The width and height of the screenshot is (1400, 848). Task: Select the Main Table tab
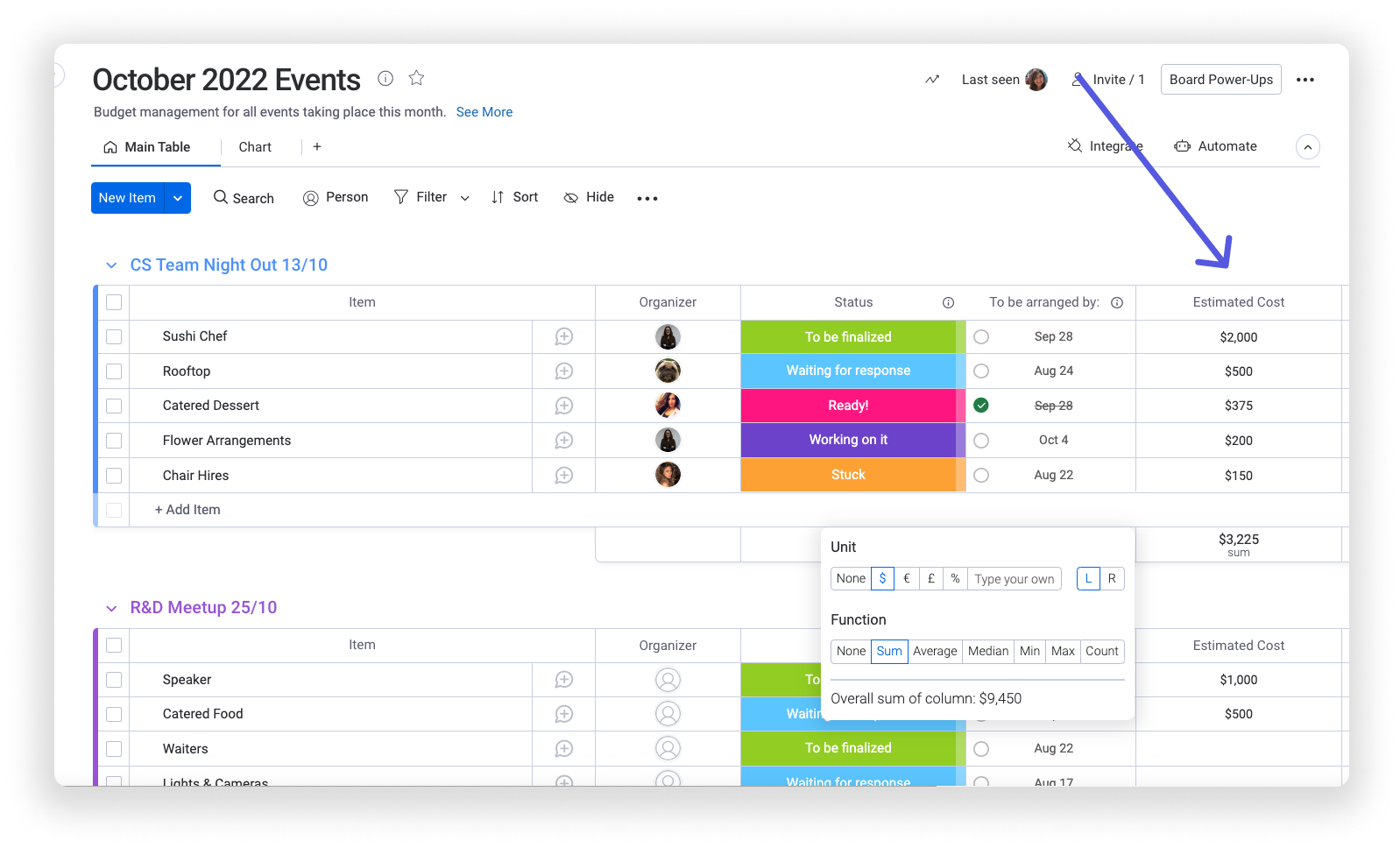(x=147, y=147)
